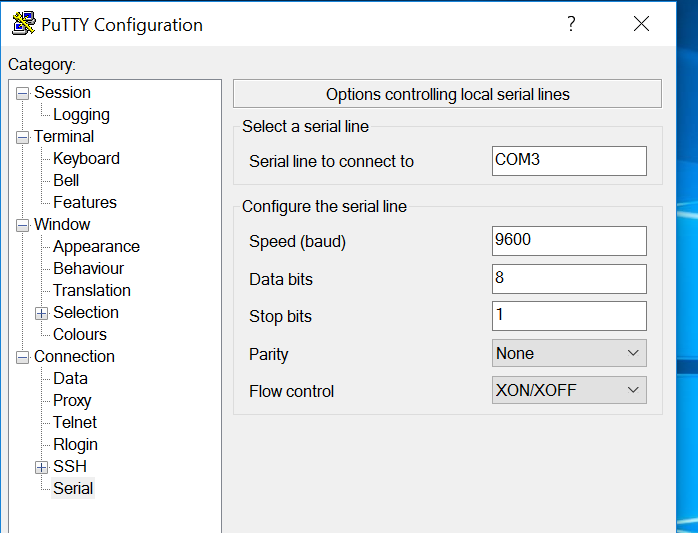Focus the Data bits text box

point(569,278)
